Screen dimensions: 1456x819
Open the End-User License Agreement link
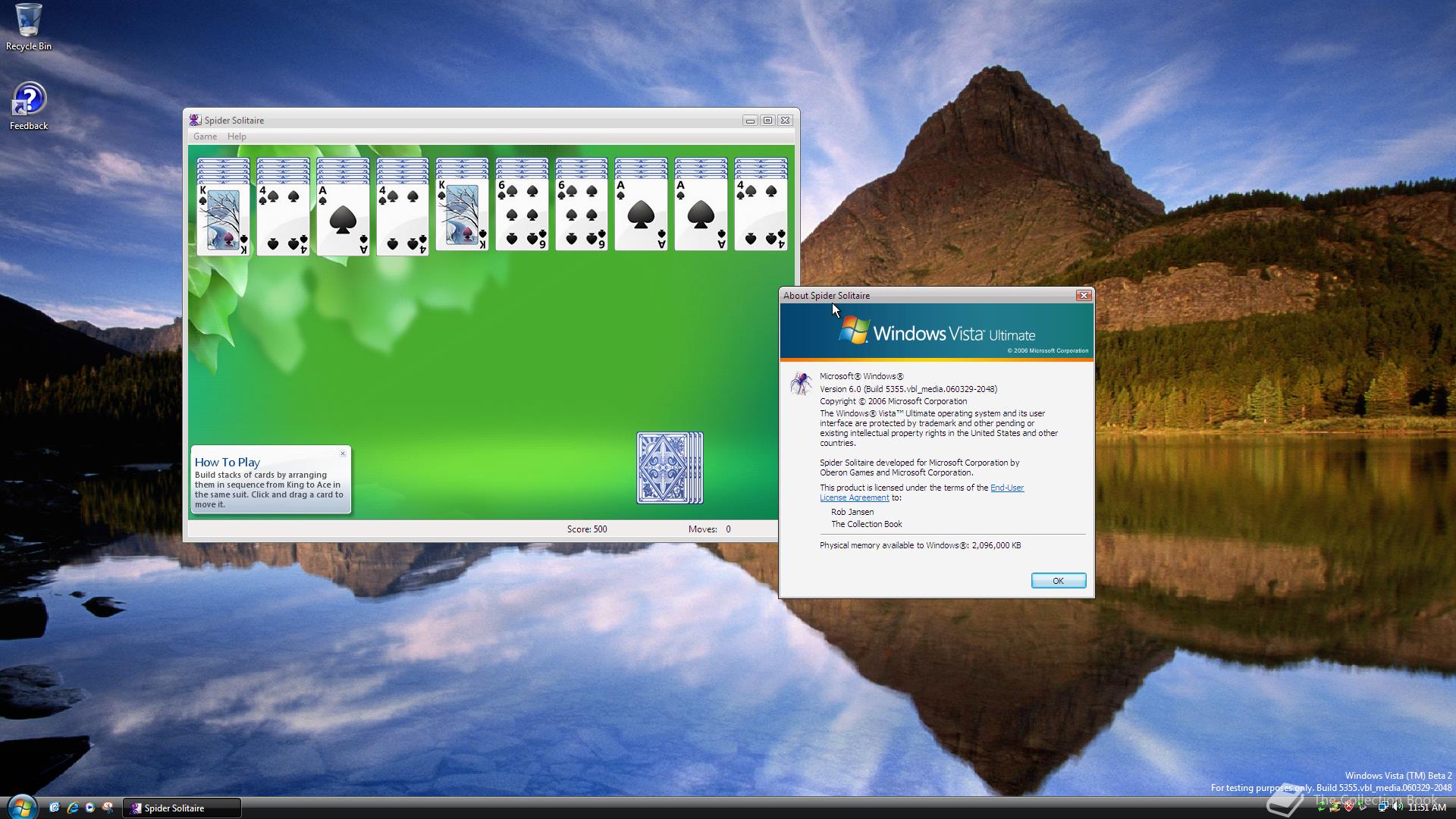pyautogui.click(x=1006, y=488)
